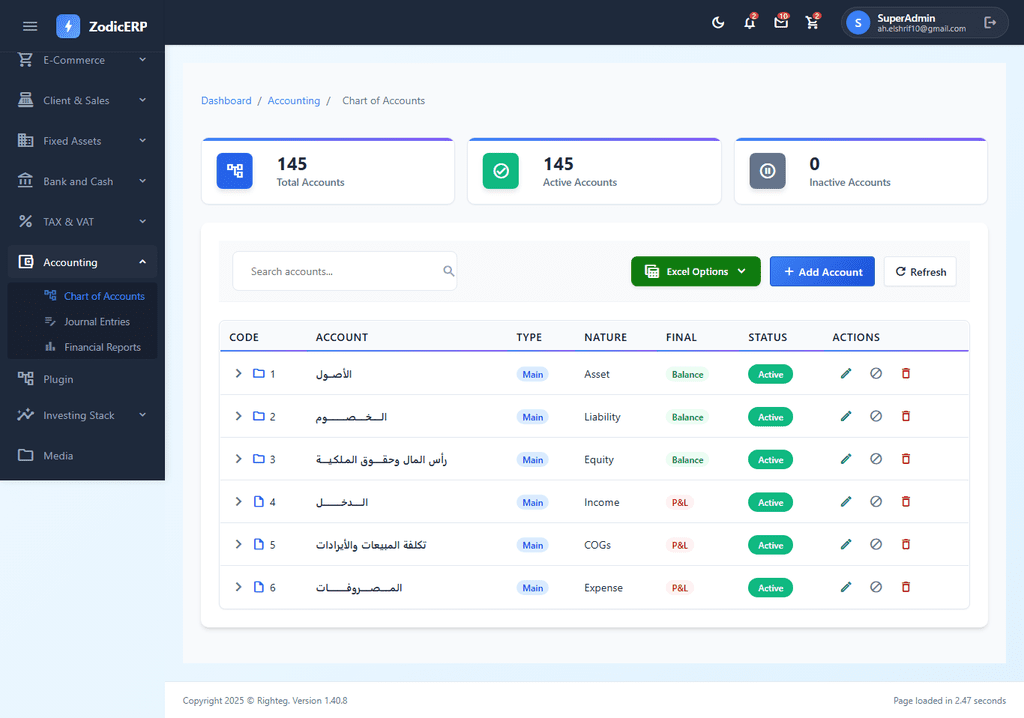Deactivate the Liability account (code 2) with the ban icon

point(876,417)
